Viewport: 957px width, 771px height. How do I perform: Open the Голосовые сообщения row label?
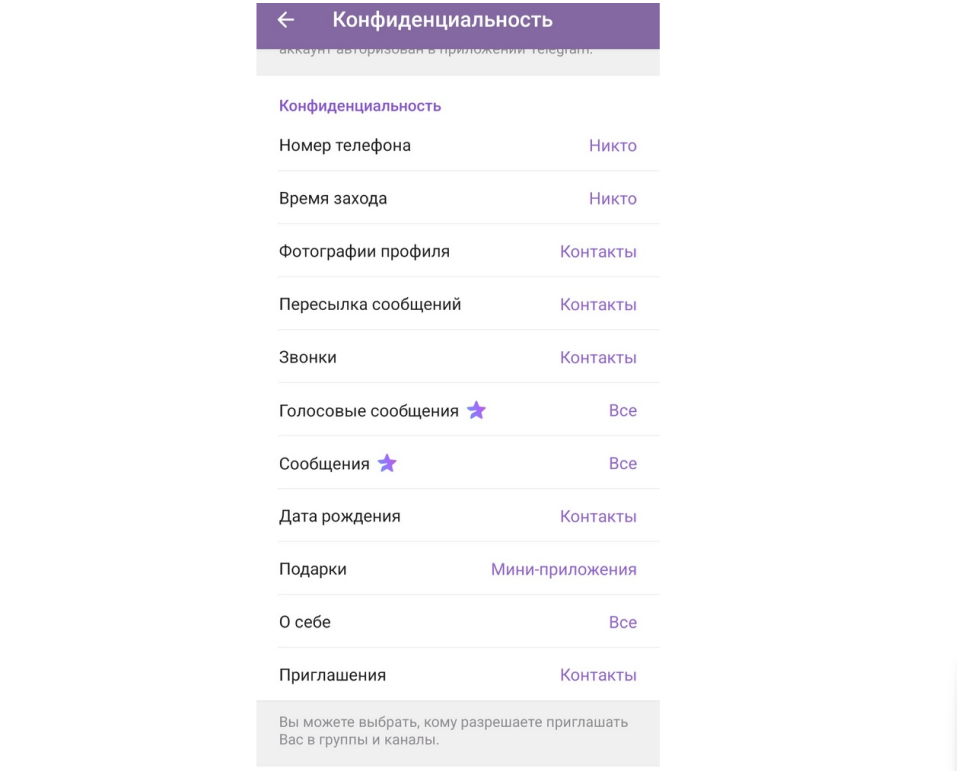click(369, 411)
